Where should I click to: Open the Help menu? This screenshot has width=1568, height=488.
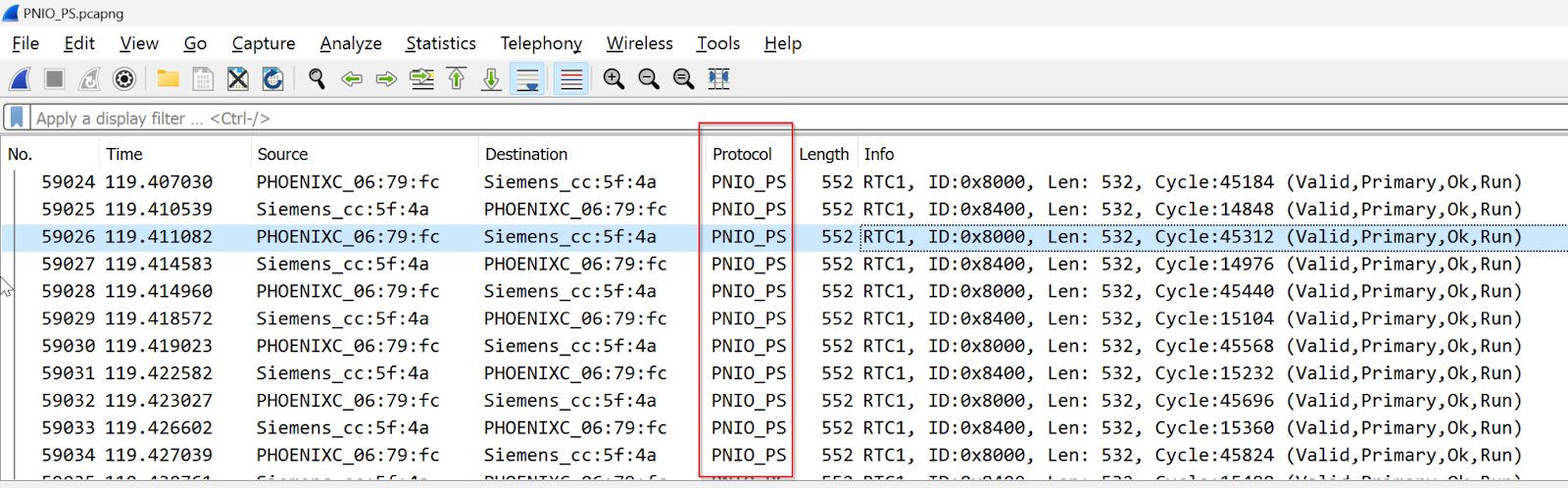(783, 43)
